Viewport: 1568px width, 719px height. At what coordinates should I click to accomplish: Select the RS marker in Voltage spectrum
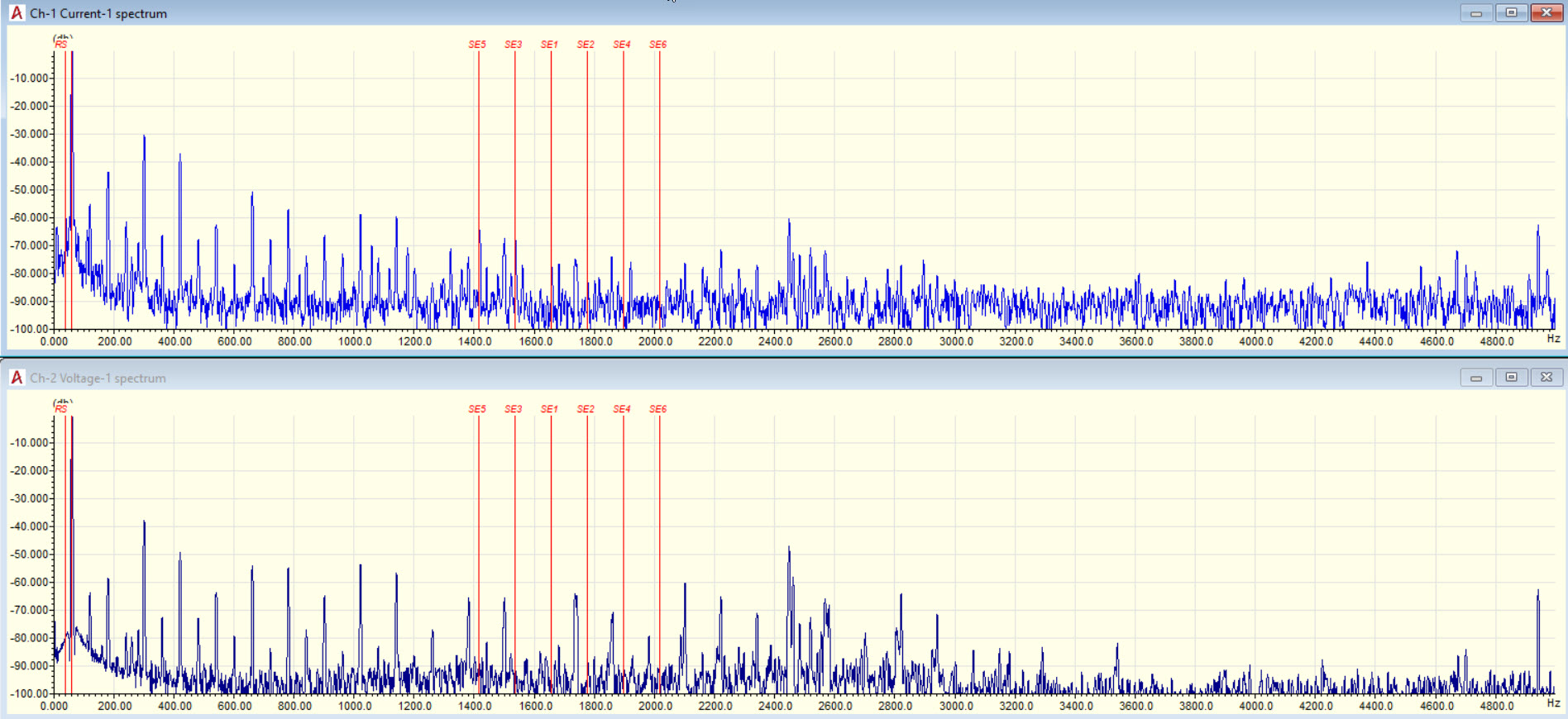tap(61, 409)
